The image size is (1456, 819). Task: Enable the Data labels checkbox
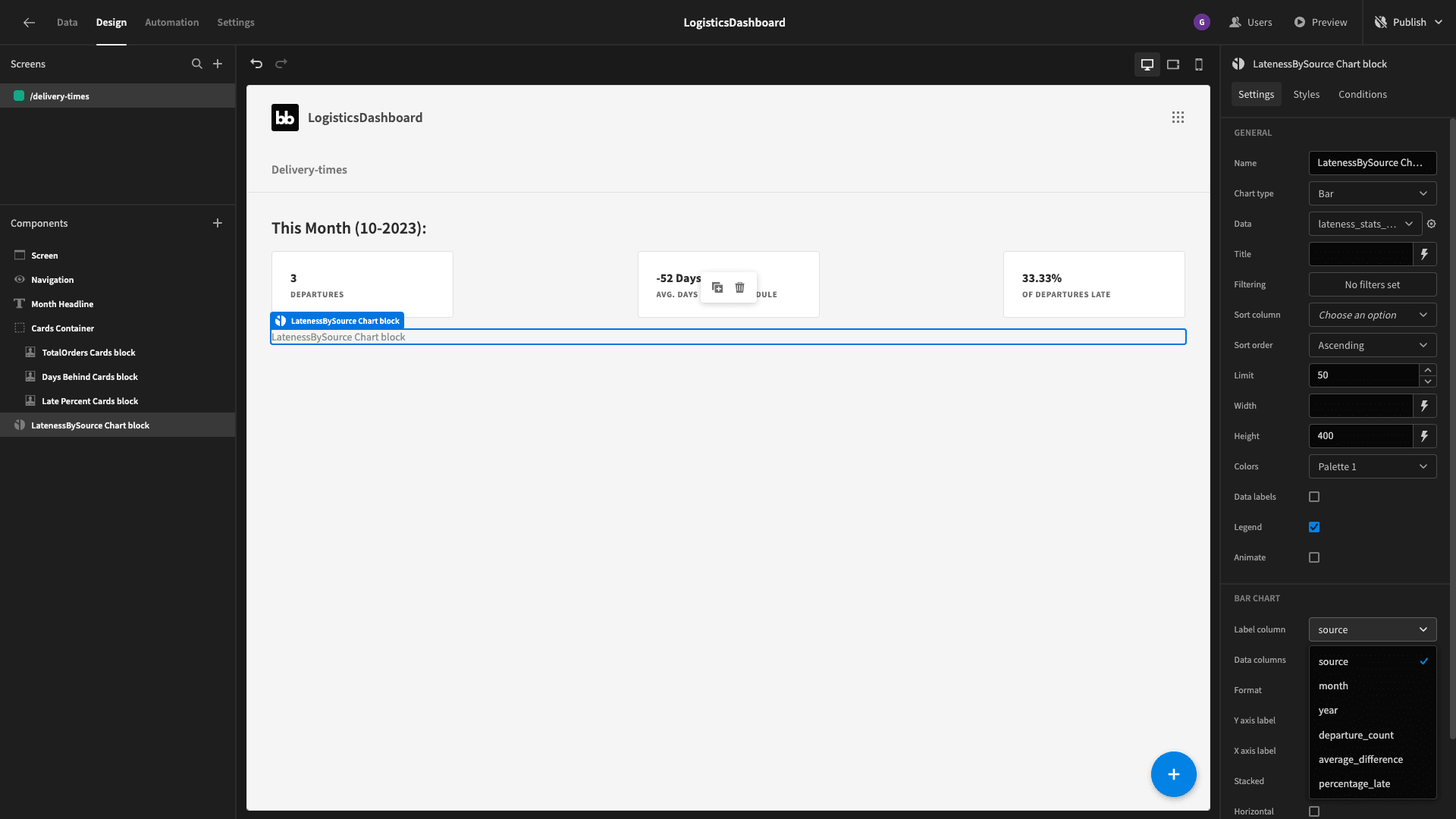[1314, 497]
